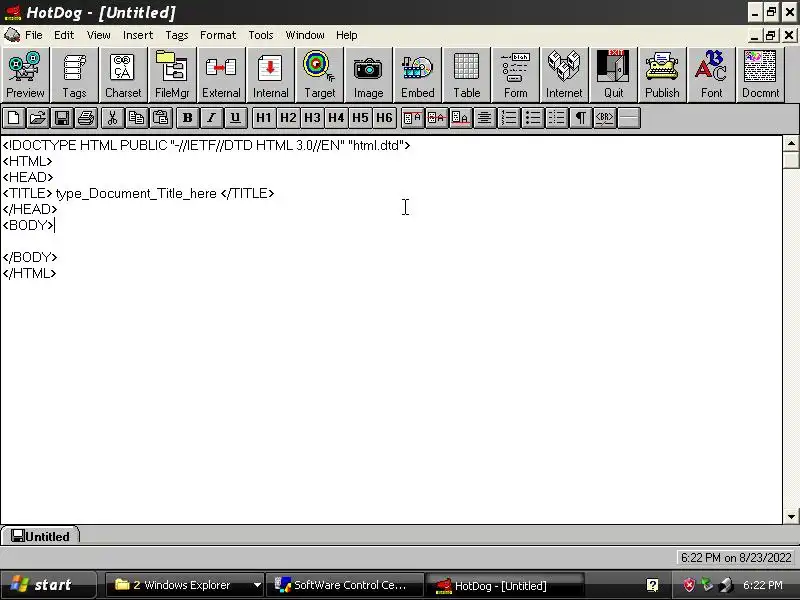The width and height of the screenshot is (800, 600).
Task: Apply H5 heading tag
Action: [x=360, y=118]
